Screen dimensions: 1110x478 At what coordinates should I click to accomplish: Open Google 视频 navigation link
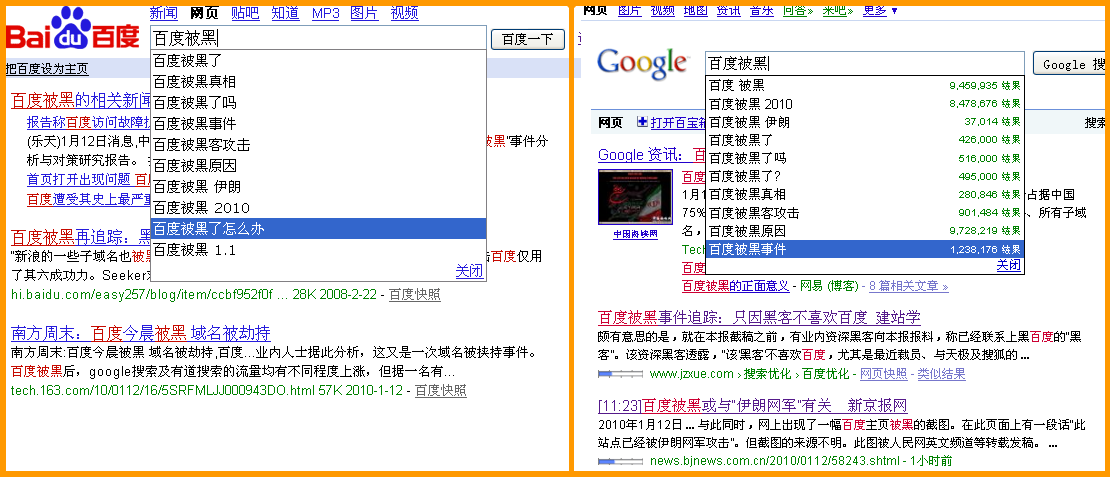tap(663, 10)
